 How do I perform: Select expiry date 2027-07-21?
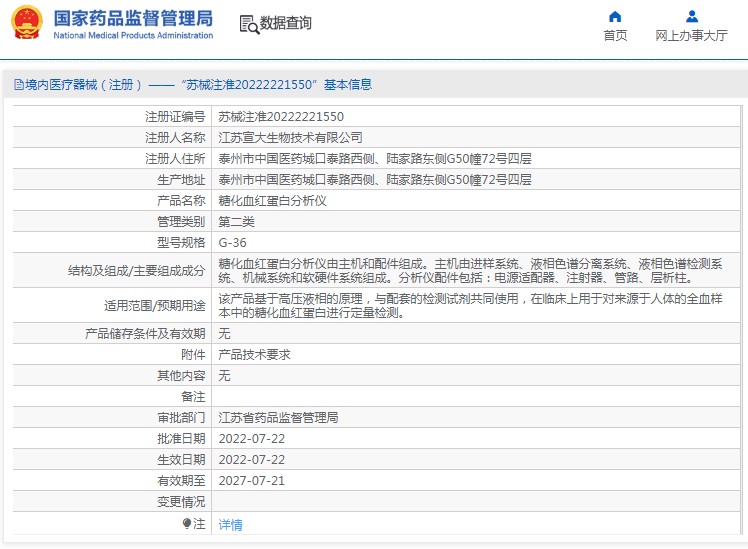coord(251,481)
